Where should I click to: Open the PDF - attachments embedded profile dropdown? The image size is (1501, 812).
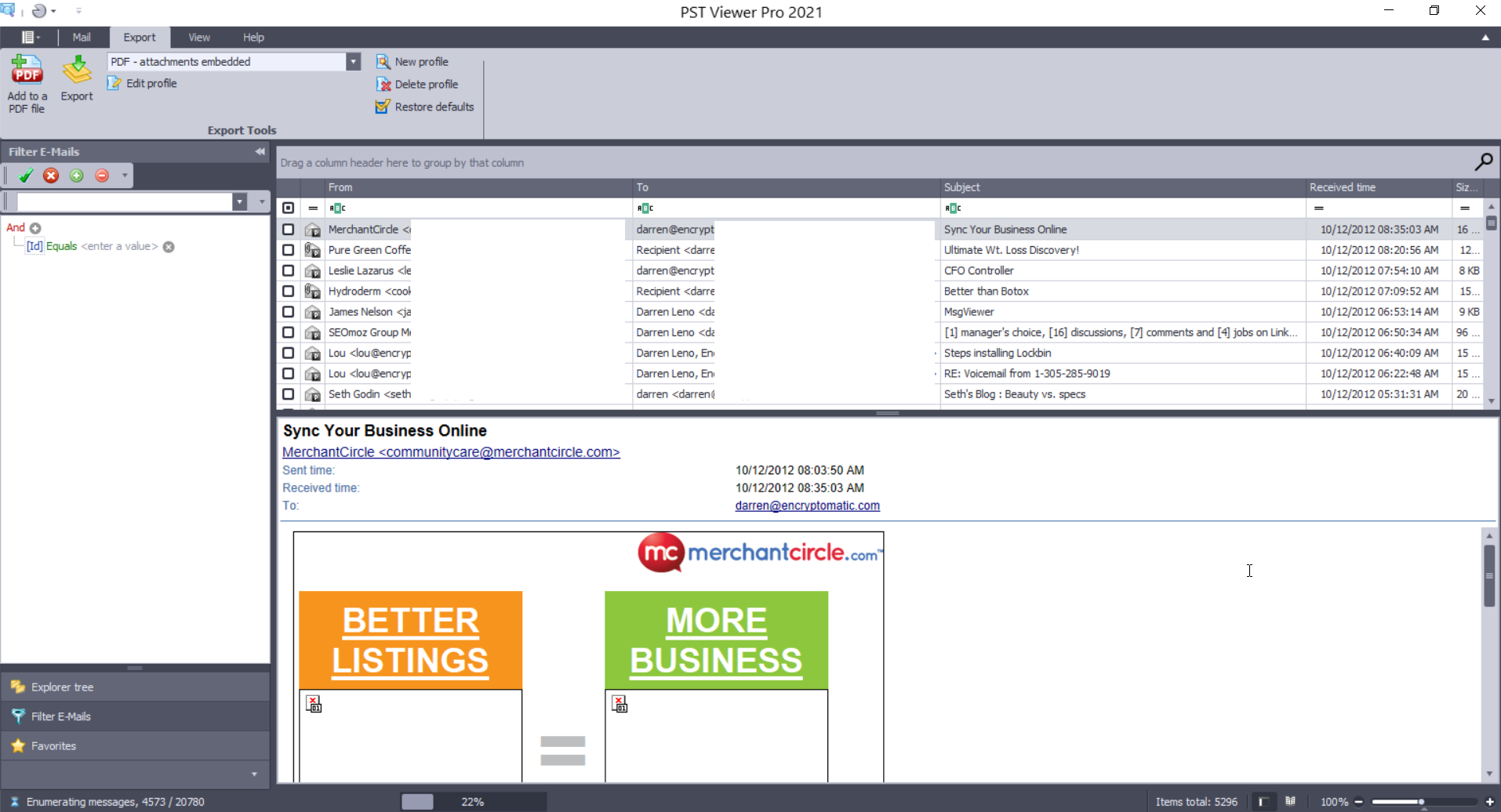click(x=354, y=61)
